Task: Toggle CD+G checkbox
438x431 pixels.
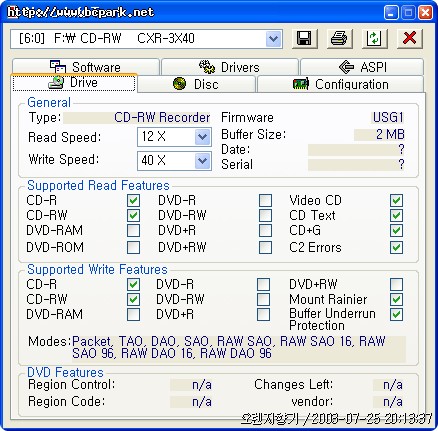Action: [x=397, y=231]
